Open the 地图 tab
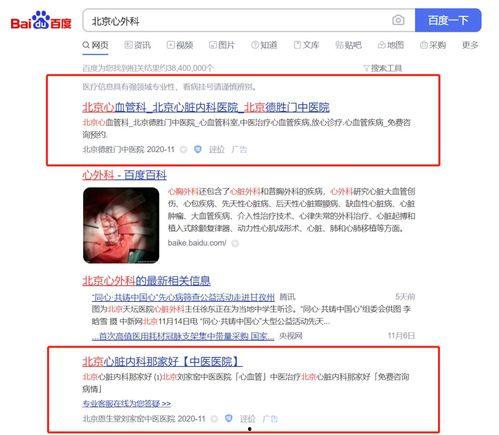 (391, 45)
